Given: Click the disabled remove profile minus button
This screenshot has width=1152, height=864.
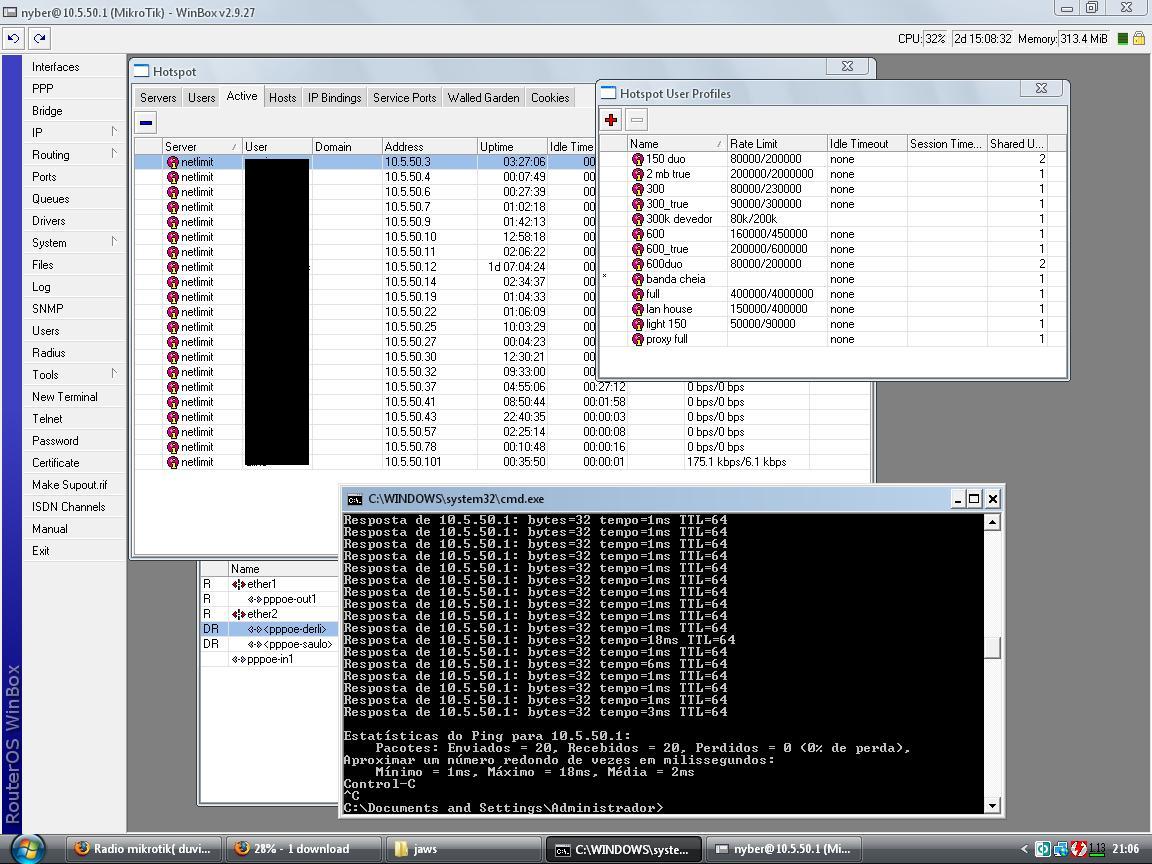Looking at the screenshot, I should pos(636,120).
